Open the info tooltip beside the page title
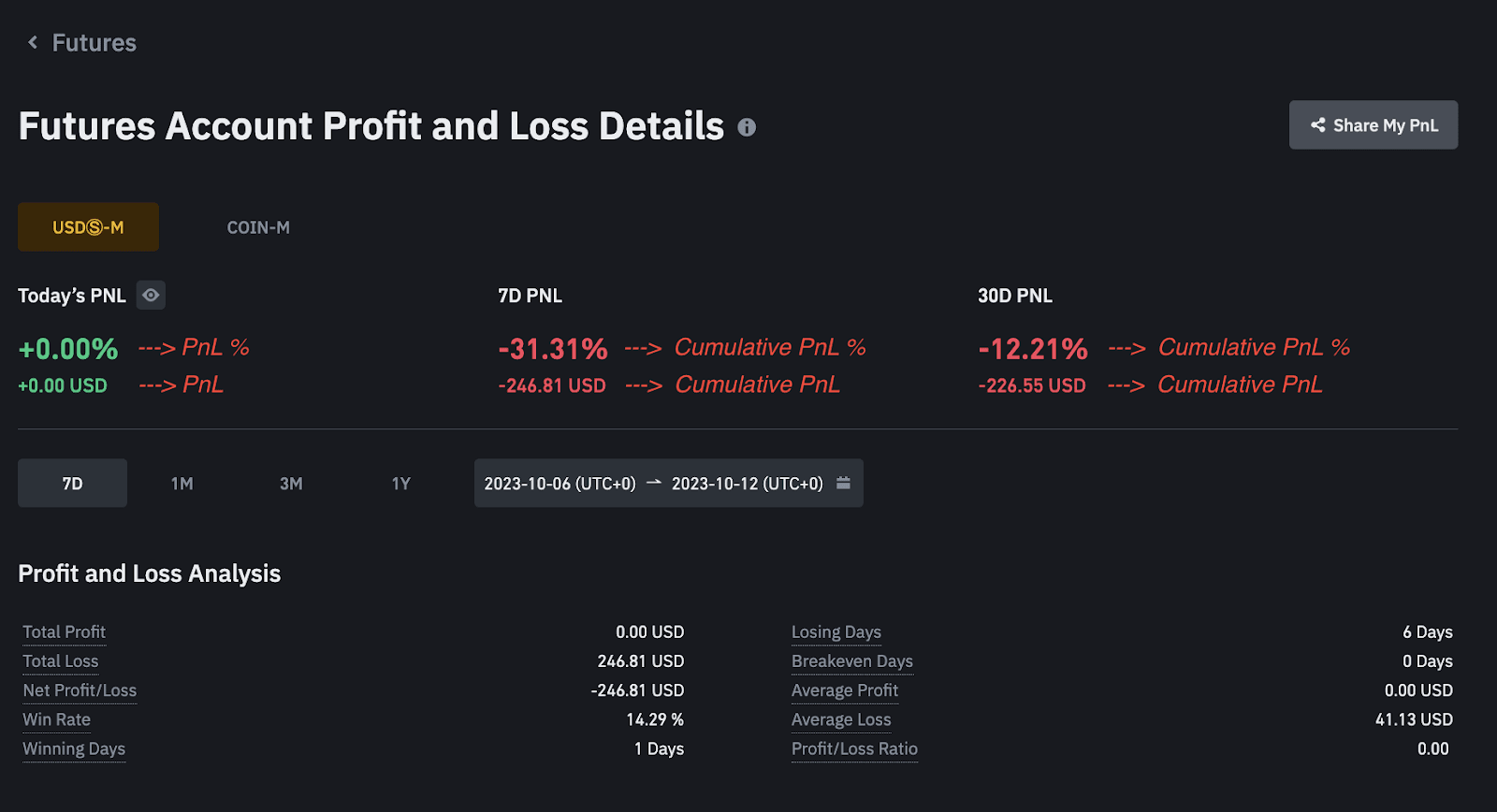The height and width of the screenshot is (812, 1497). [x=746, y=128]
